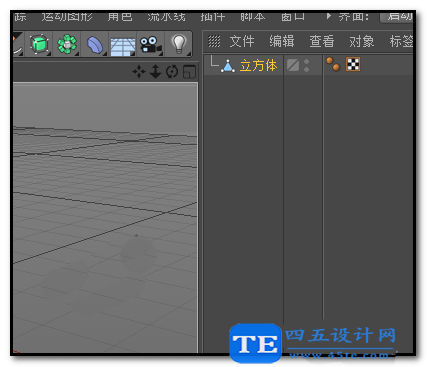This screenshot has height=367, width=427.
Task: Click the Phong tag on 立方体
Action: pyautogui.click(x=333, y=64)
